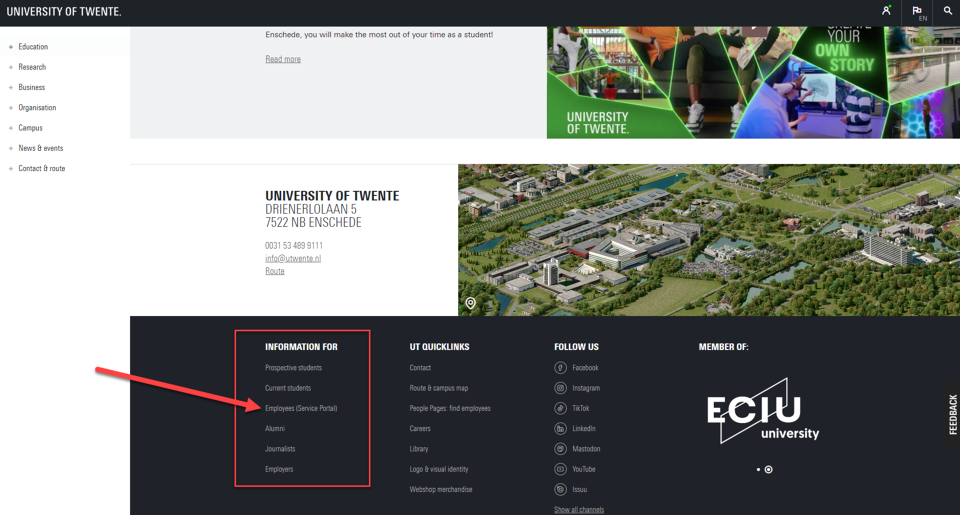Open the Business menu label
The image size is (960, 515).
[x=31, y=87]
